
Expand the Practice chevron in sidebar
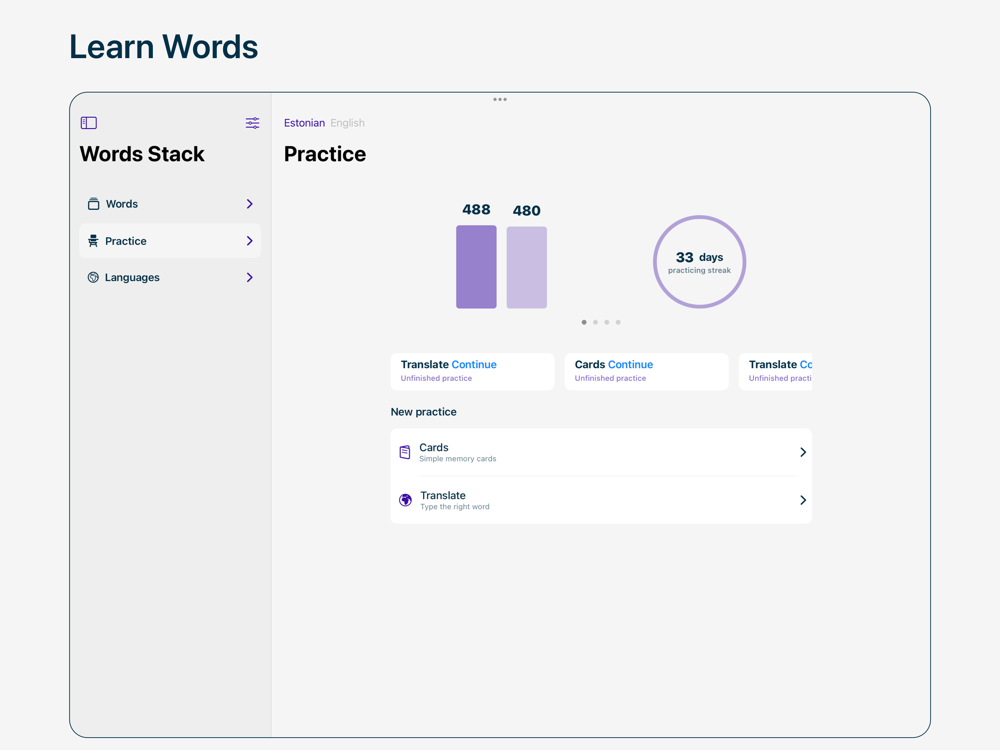[x=249, y=241]
